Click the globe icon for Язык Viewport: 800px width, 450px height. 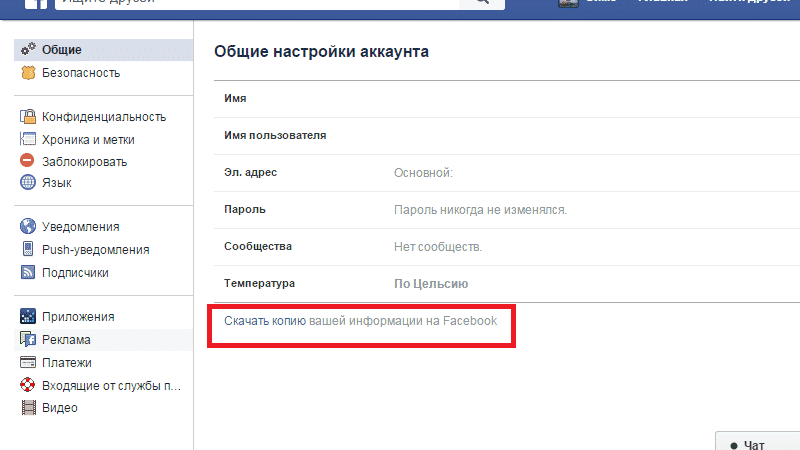28,182
